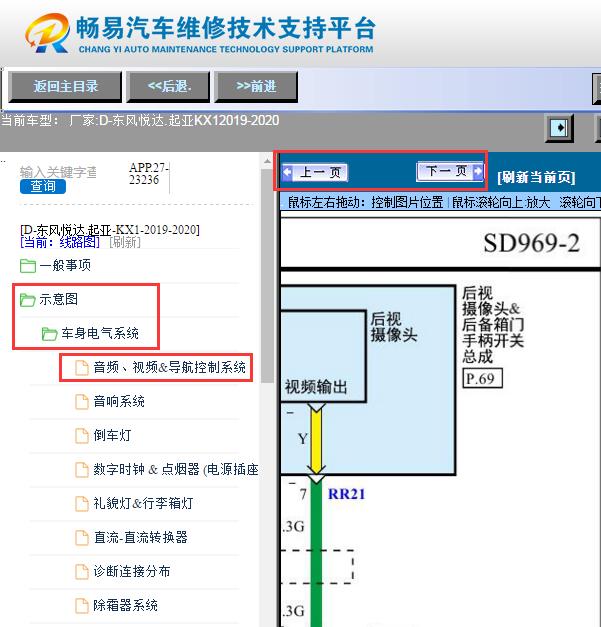The image size is (601, 627).
Task: Click the platform logo icon
Action: point(47,32)
